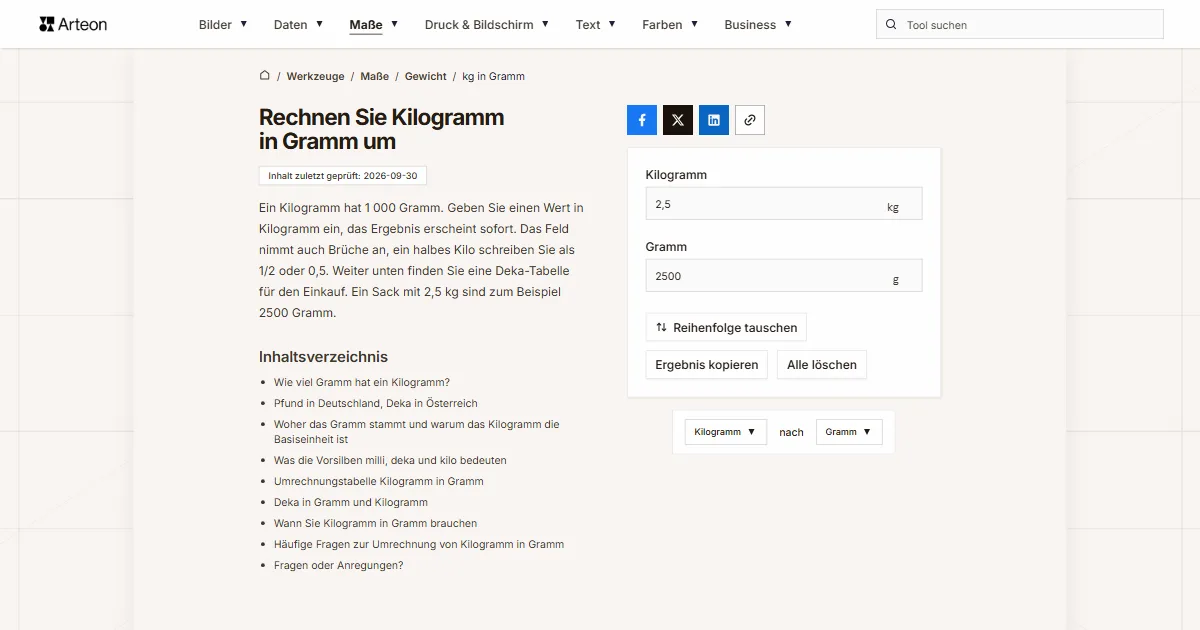The height and width of the screenshot is (630, 1200).
Task: Open the Maße menu
Action: tap(374, 25)
